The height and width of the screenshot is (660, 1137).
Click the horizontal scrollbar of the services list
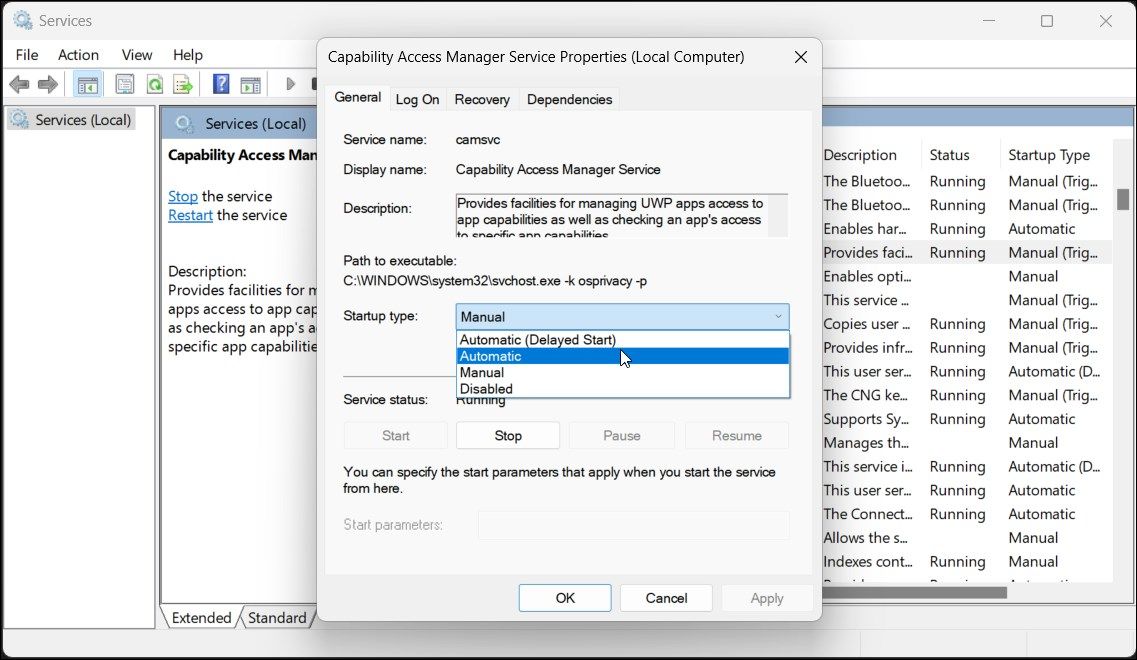(x=914, y=593)
